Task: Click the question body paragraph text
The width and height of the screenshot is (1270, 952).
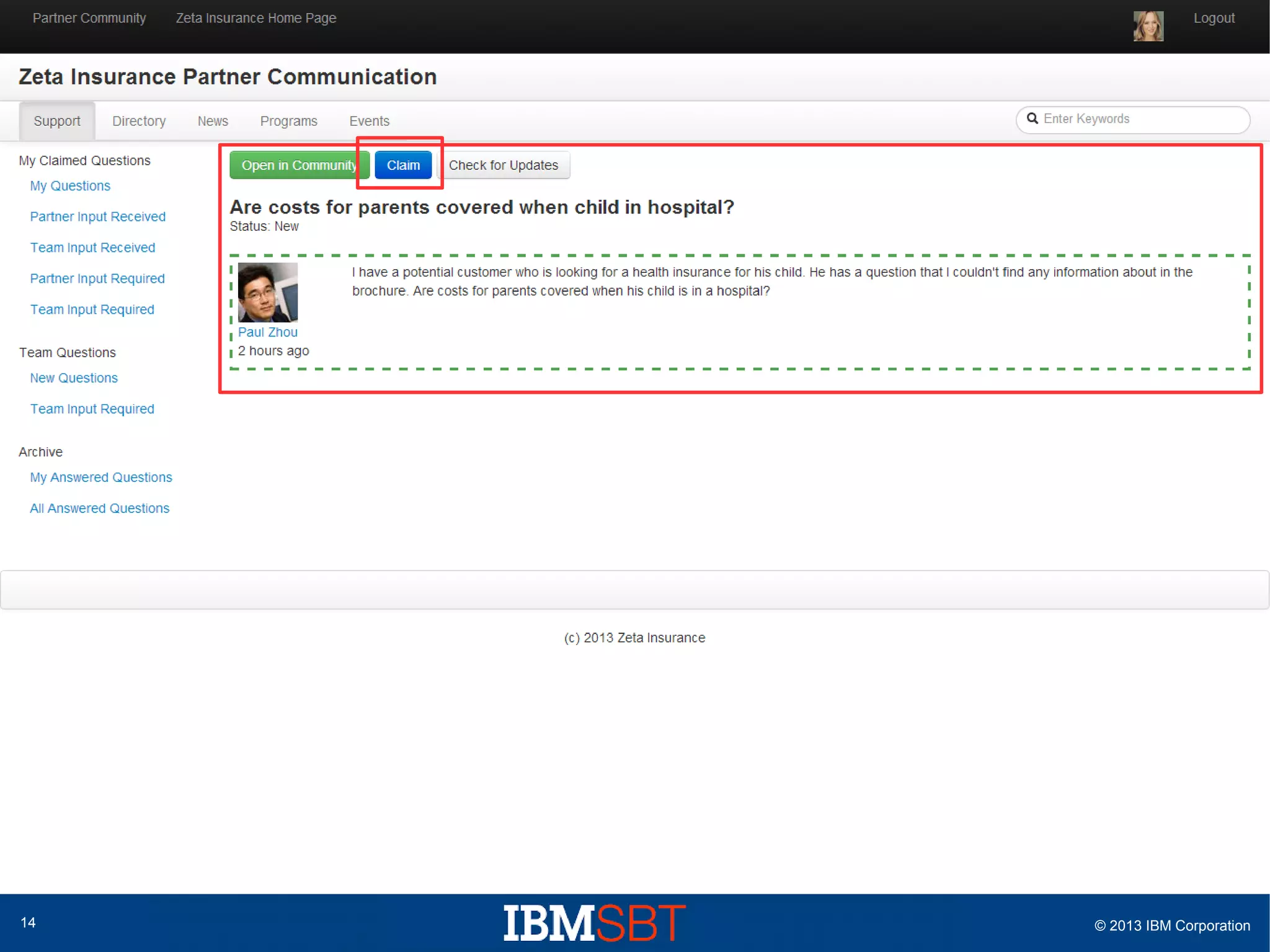Action: pos(772,281)
